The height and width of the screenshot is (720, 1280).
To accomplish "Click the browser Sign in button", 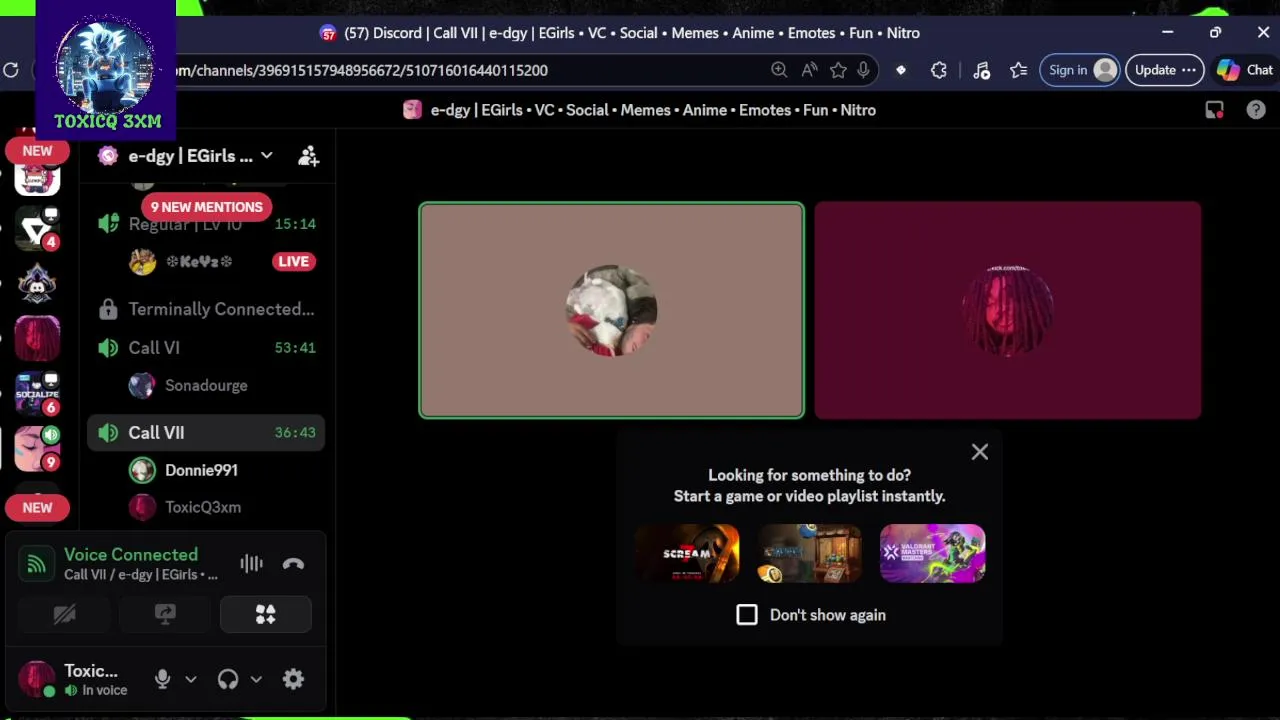I will (1081, 70).
